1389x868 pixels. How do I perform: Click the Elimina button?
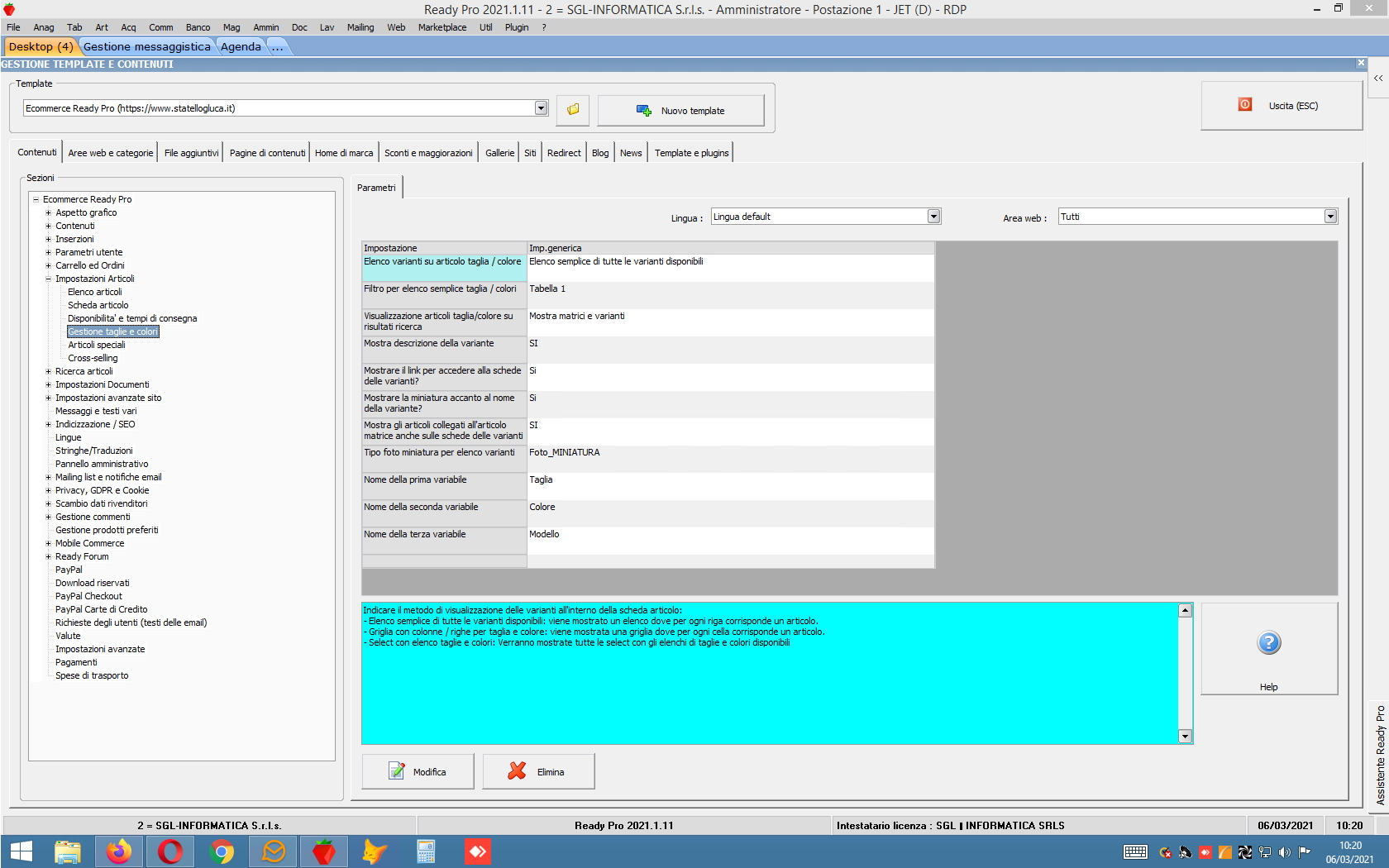click(538, 771)
